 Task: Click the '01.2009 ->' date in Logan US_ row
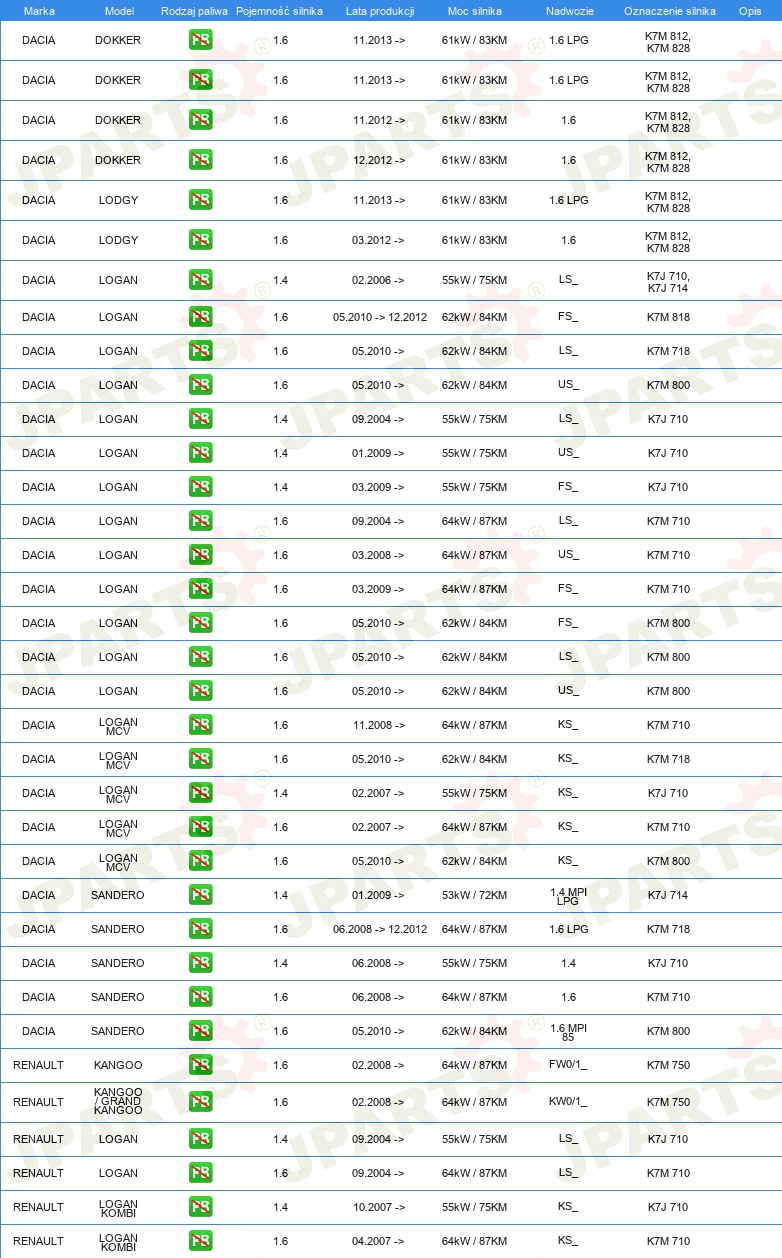tap(378, 453)
